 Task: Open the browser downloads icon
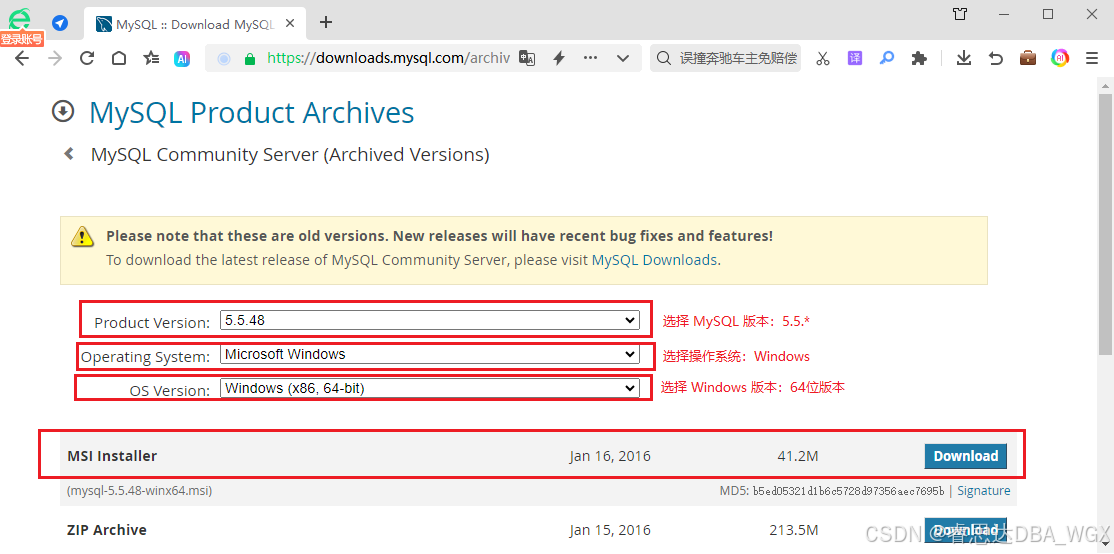coord(963,58)
